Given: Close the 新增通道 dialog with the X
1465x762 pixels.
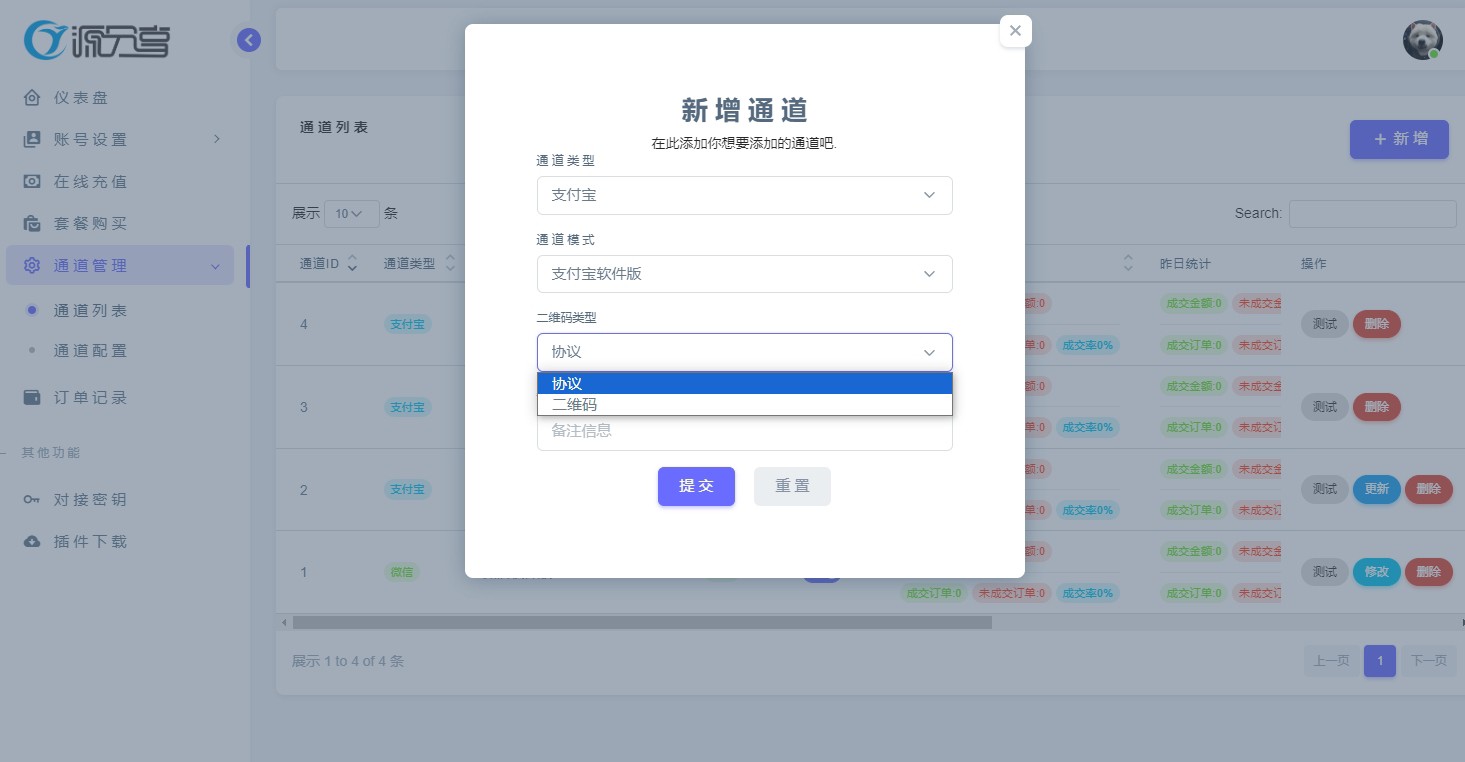Looking at the screenshot, I should pyautogui.click(x=1015, y=31).
